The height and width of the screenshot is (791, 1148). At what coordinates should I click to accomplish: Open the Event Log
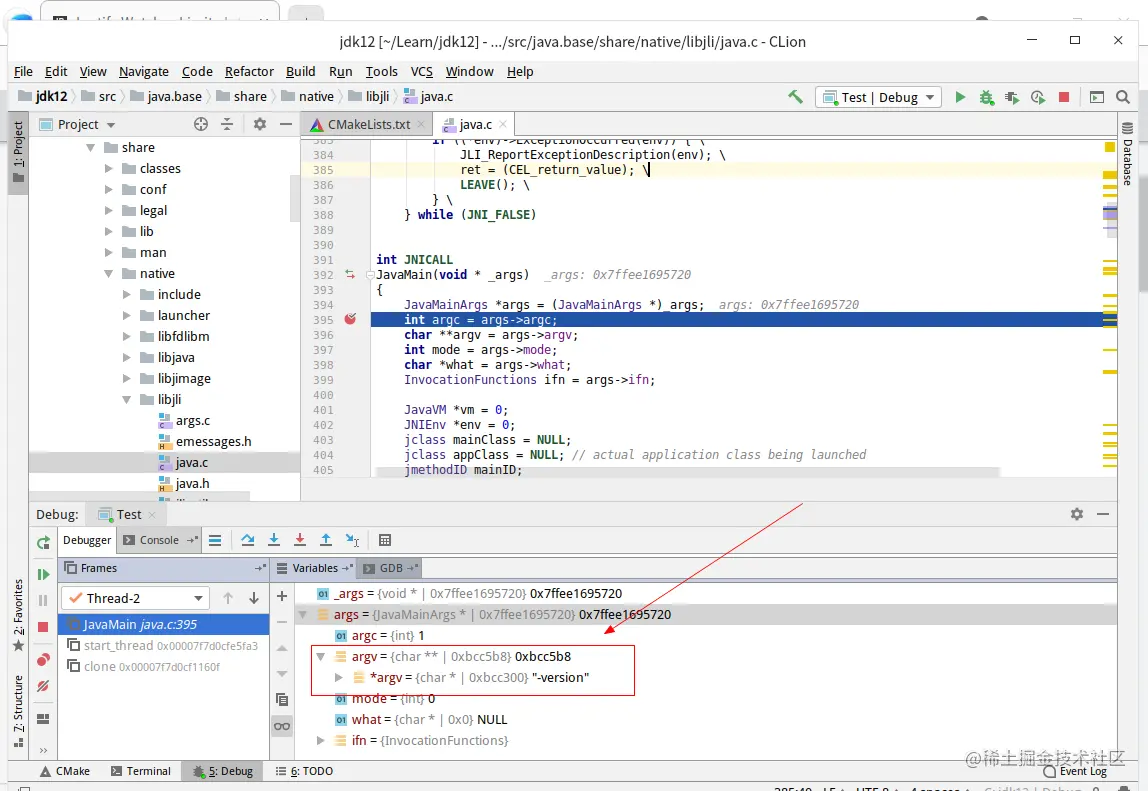pos(1075,771)
